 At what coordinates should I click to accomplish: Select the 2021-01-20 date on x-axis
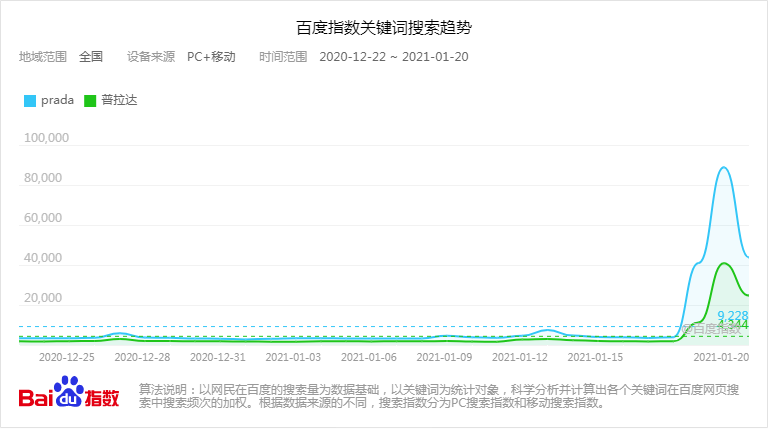coord(721,356)
